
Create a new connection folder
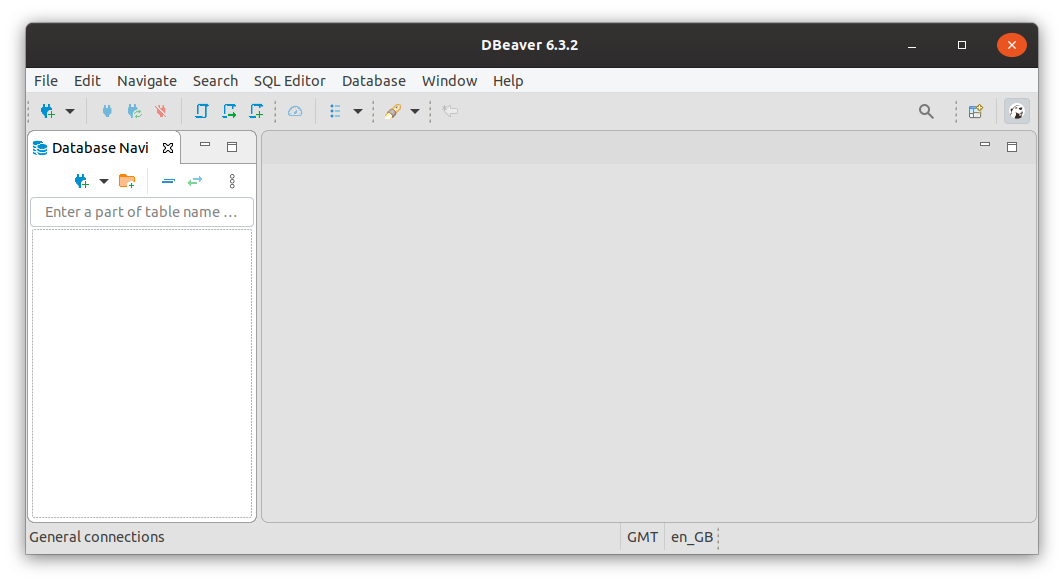127,181
